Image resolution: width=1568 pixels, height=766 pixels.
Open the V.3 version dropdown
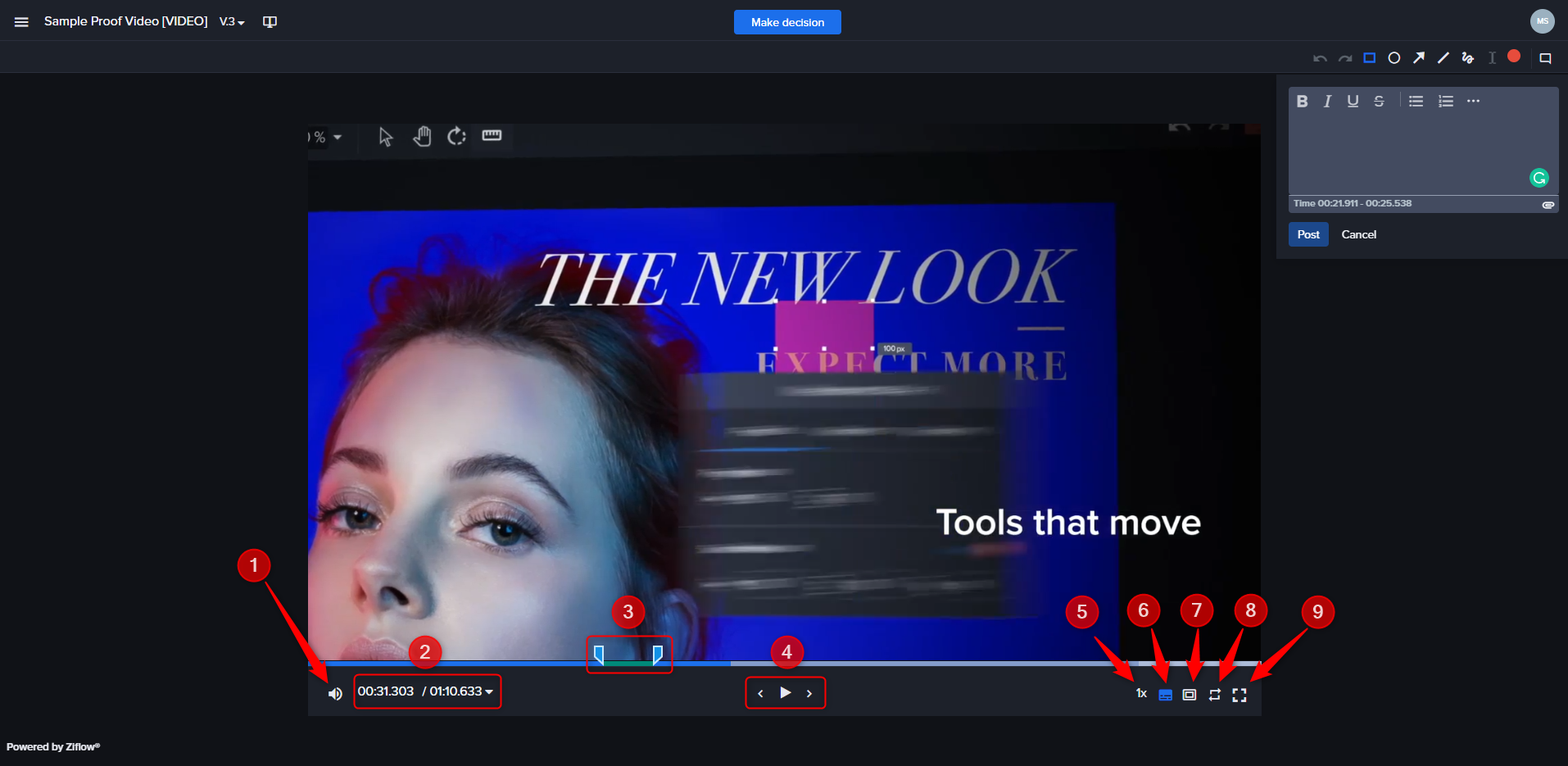coord(232,22)
